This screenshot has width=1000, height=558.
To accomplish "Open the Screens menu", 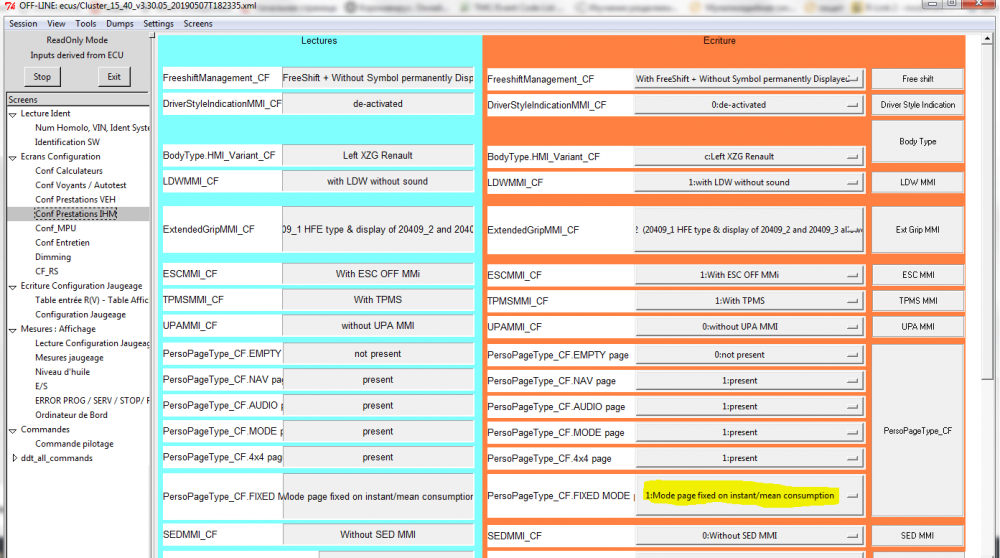I will pyautogui.click(x=198, y=24).
